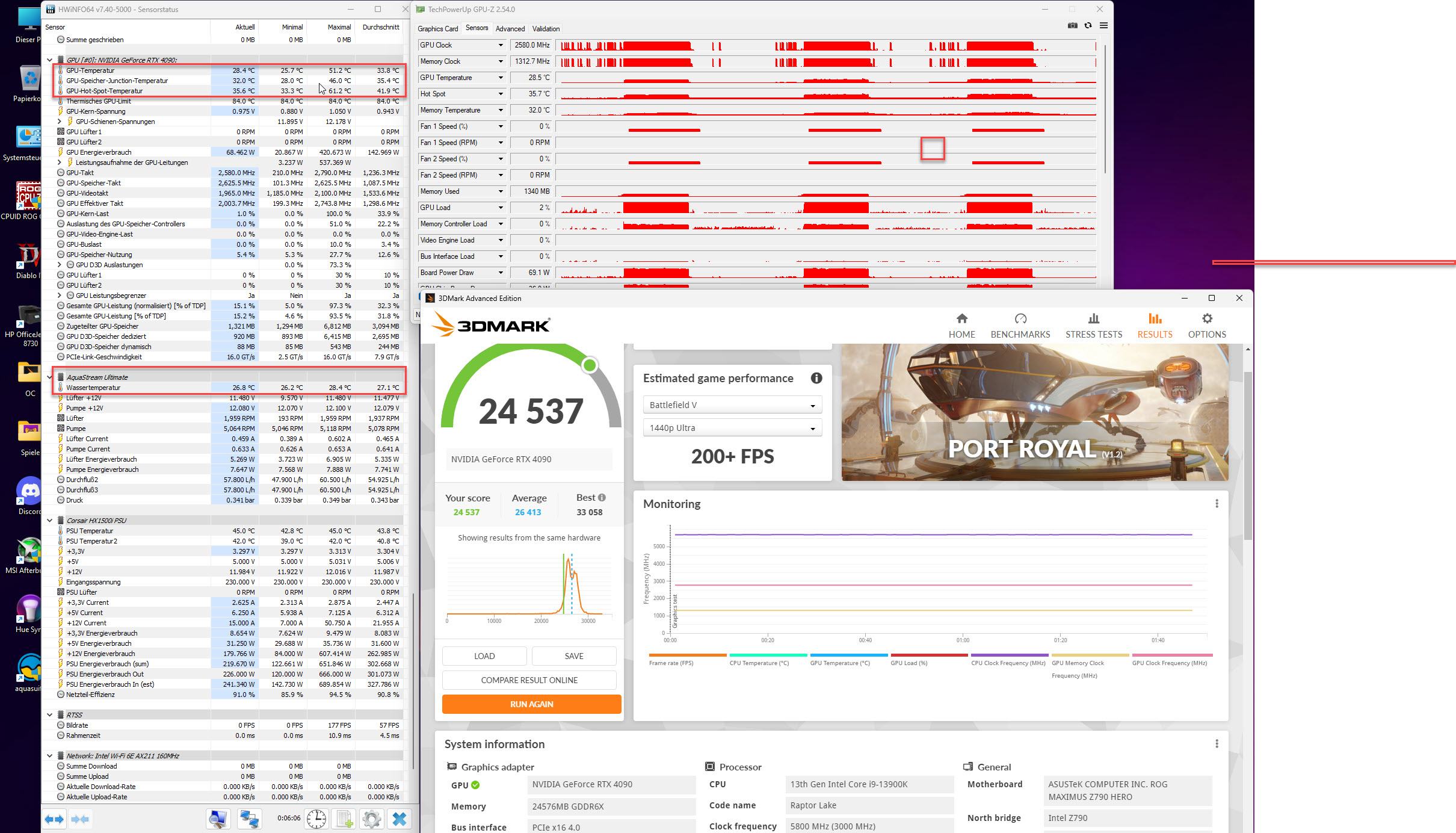Click GPU-Z sensor list scrollbar

click(x=1106, y=108)
